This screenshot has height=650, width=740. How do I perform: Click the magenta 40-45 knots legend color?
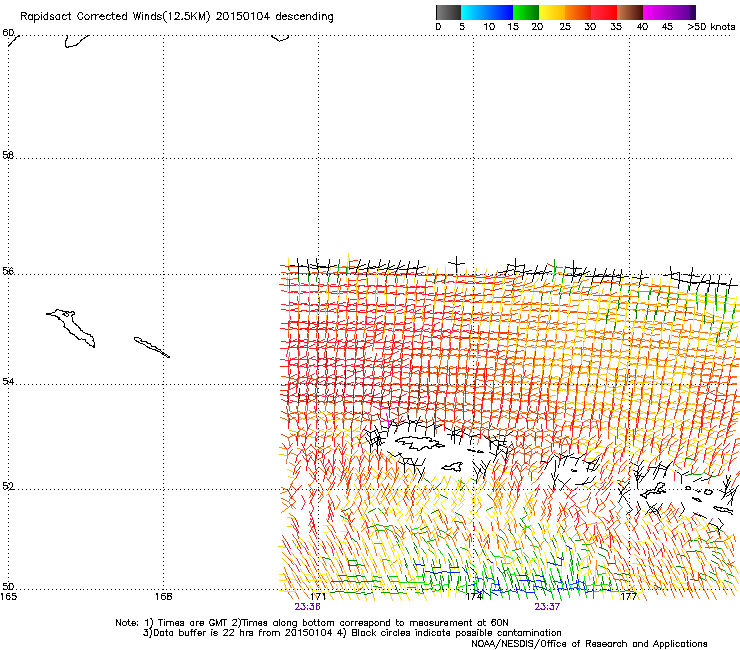(x=656, y=12)
